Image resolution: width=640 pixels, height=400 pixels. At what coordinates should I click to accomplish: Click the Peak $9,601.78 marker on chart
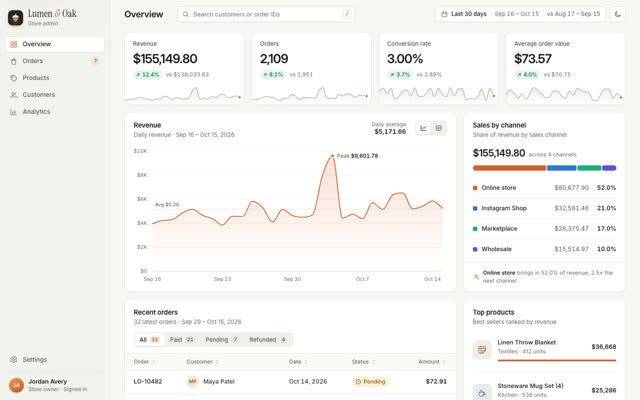[x=333, y=156]
